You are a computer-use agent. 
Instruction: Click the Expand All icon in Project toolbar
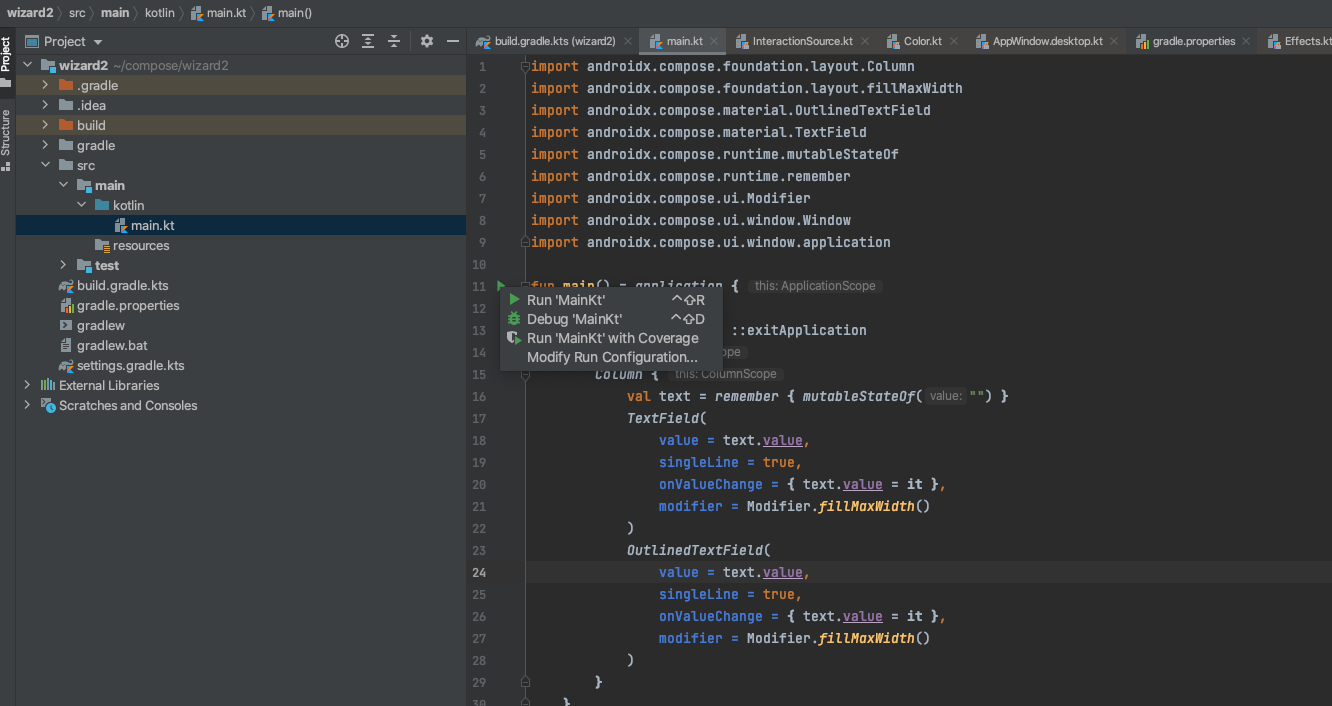click(x=367, y=41)
